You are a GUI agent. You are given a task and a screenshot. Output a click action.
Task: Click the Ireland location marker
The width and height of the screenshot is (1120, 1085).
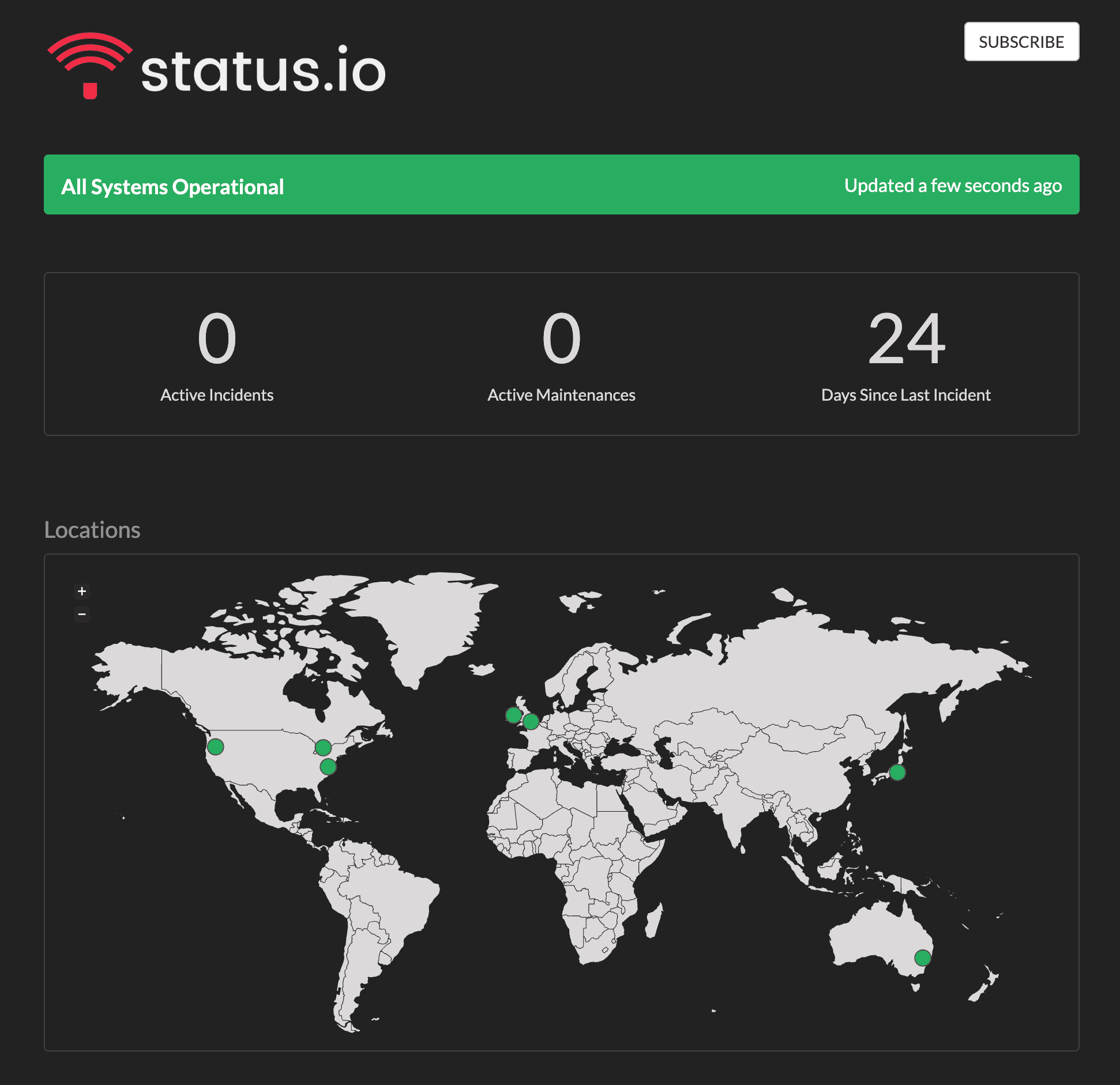(x=513, y=715)
